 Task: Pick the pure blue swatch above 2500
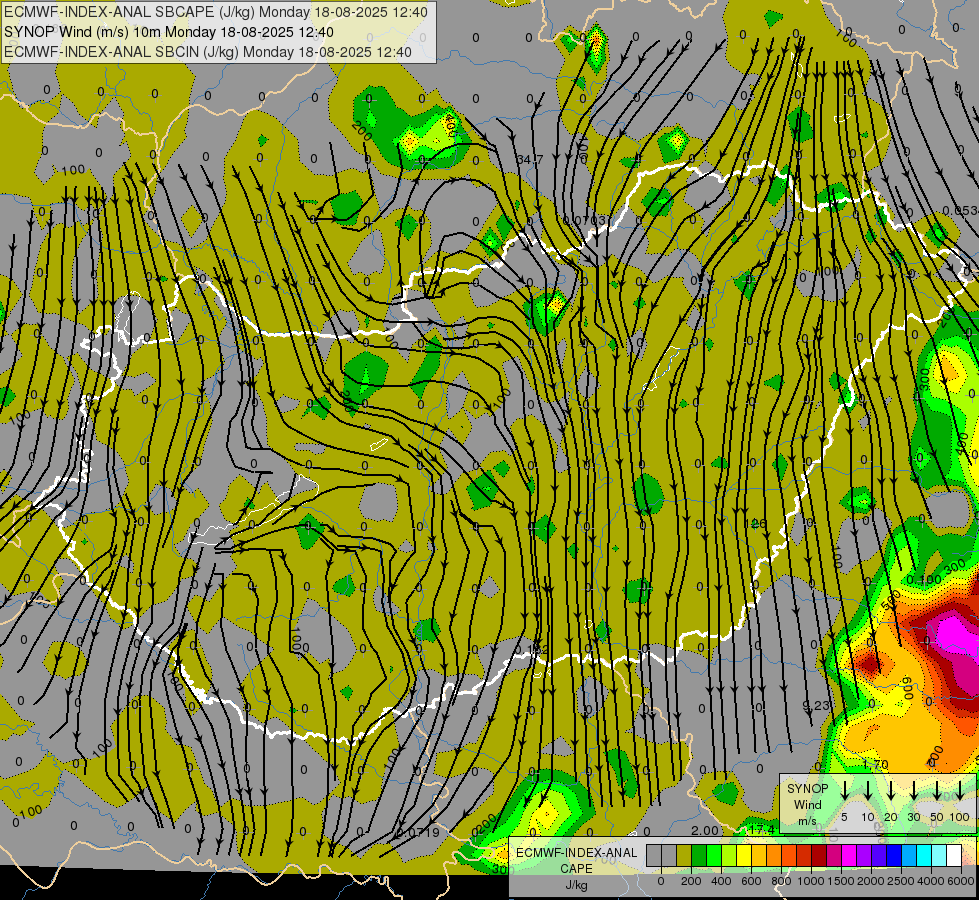893,855
